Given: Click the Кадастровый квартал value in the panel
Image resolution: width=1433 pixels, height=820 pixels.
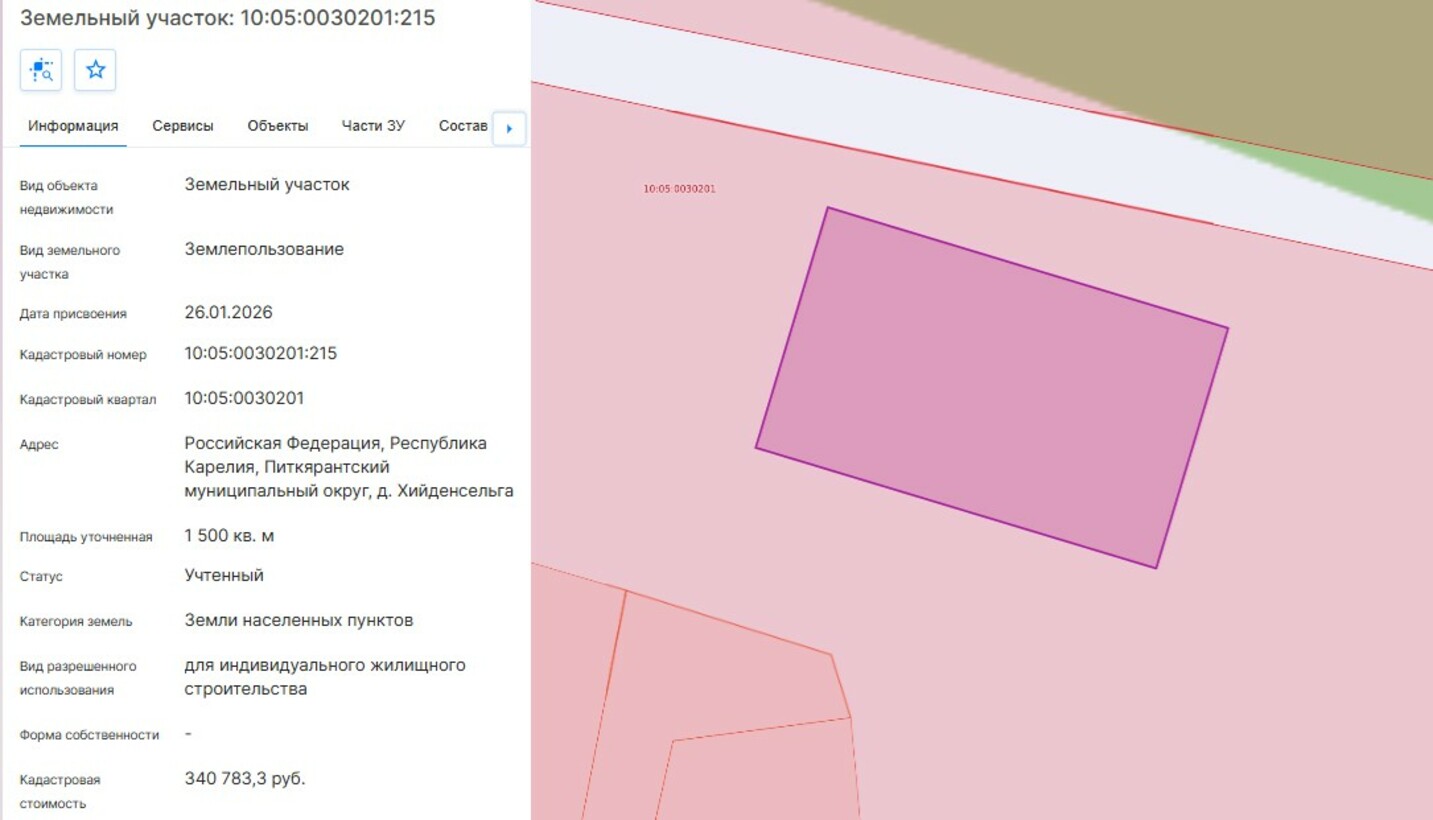Looking at the screenshot, I should (244, 398).
